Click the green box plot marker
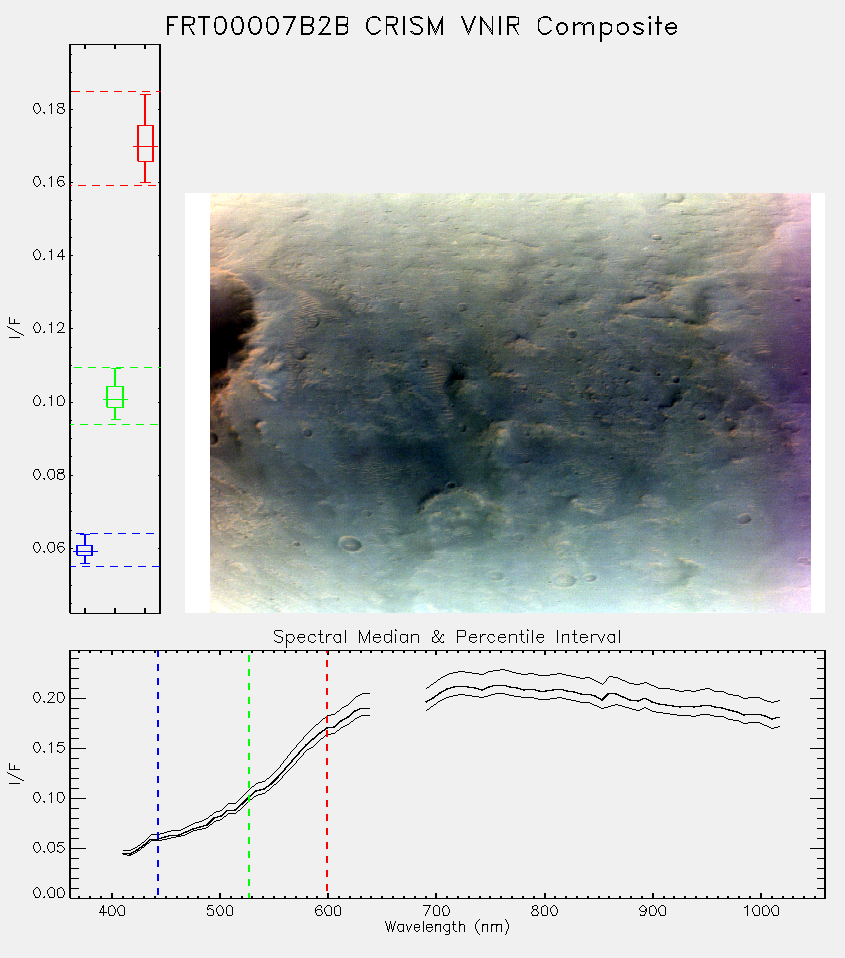845x958 pixels. click(115, 397)
